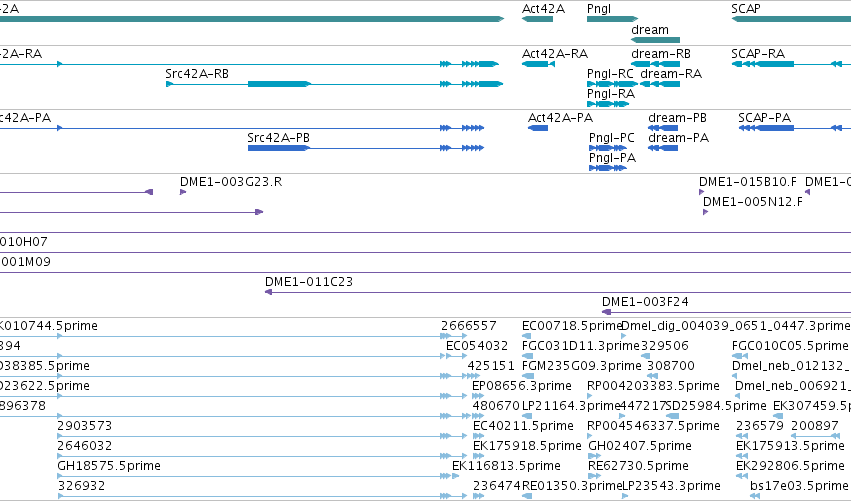Screen dimensions: 851x501
Task: Click the Act42A-PA protein label
Action: point(561,118)
